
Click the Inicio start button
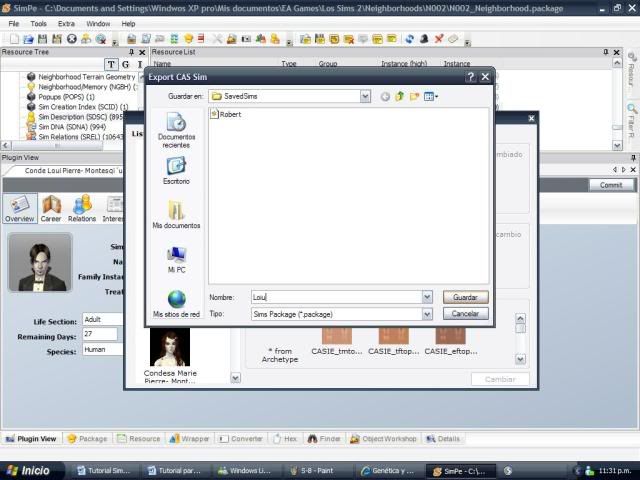coord(29,471)
